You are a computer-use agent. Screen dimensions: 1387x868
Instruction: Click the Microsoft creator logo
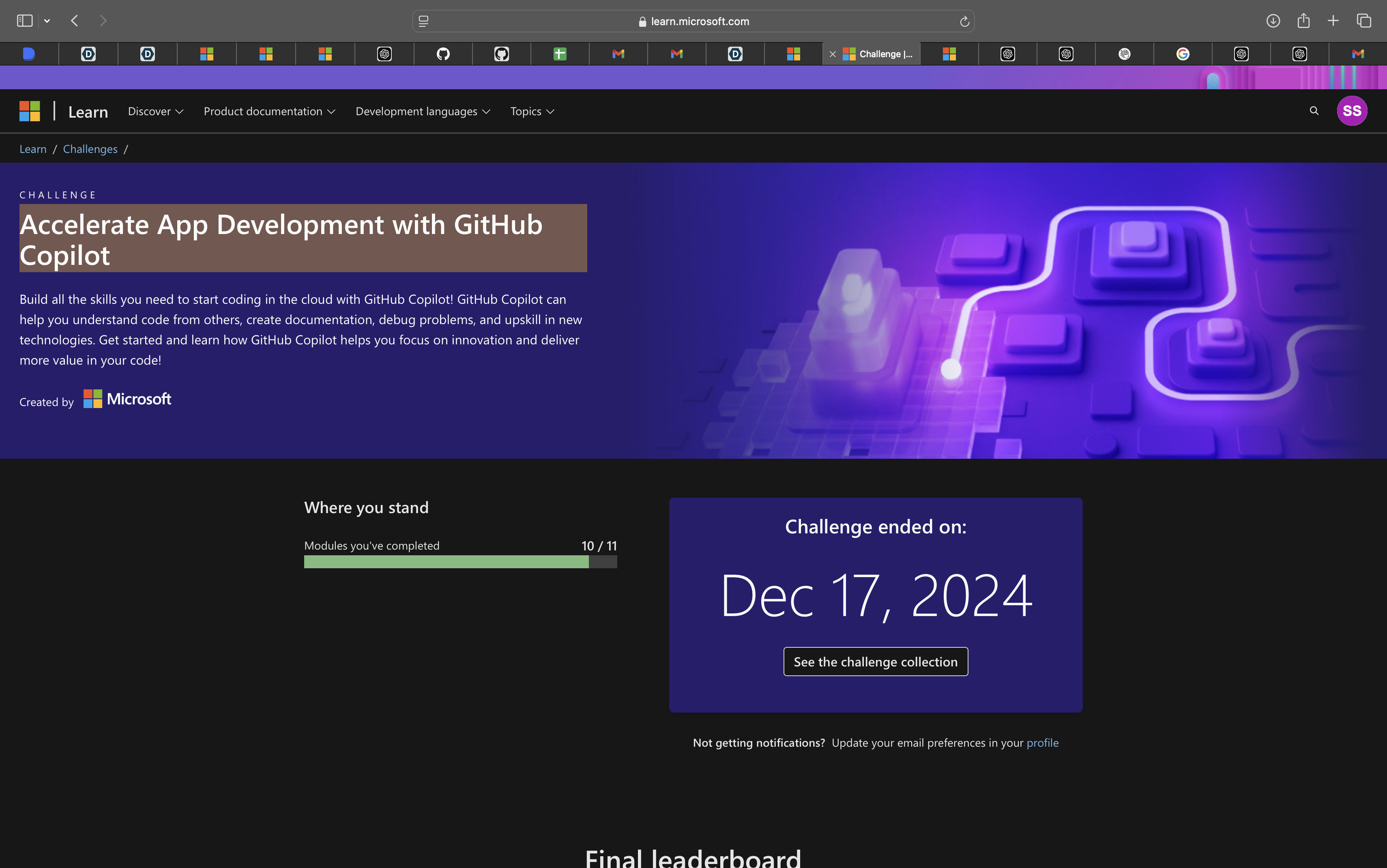pos(127,399)
